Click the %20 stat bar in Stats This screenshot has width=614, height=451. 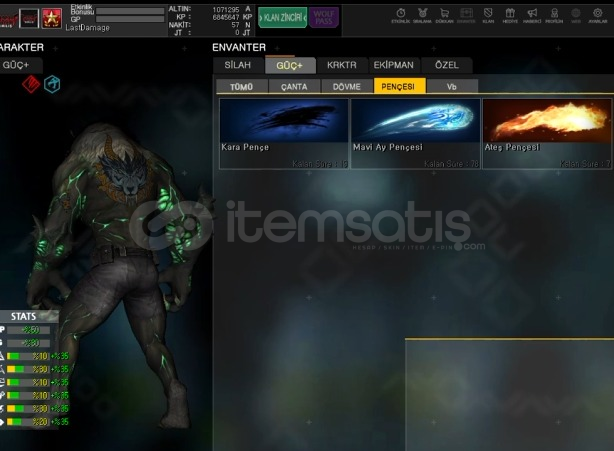click(x=28, y=422)
